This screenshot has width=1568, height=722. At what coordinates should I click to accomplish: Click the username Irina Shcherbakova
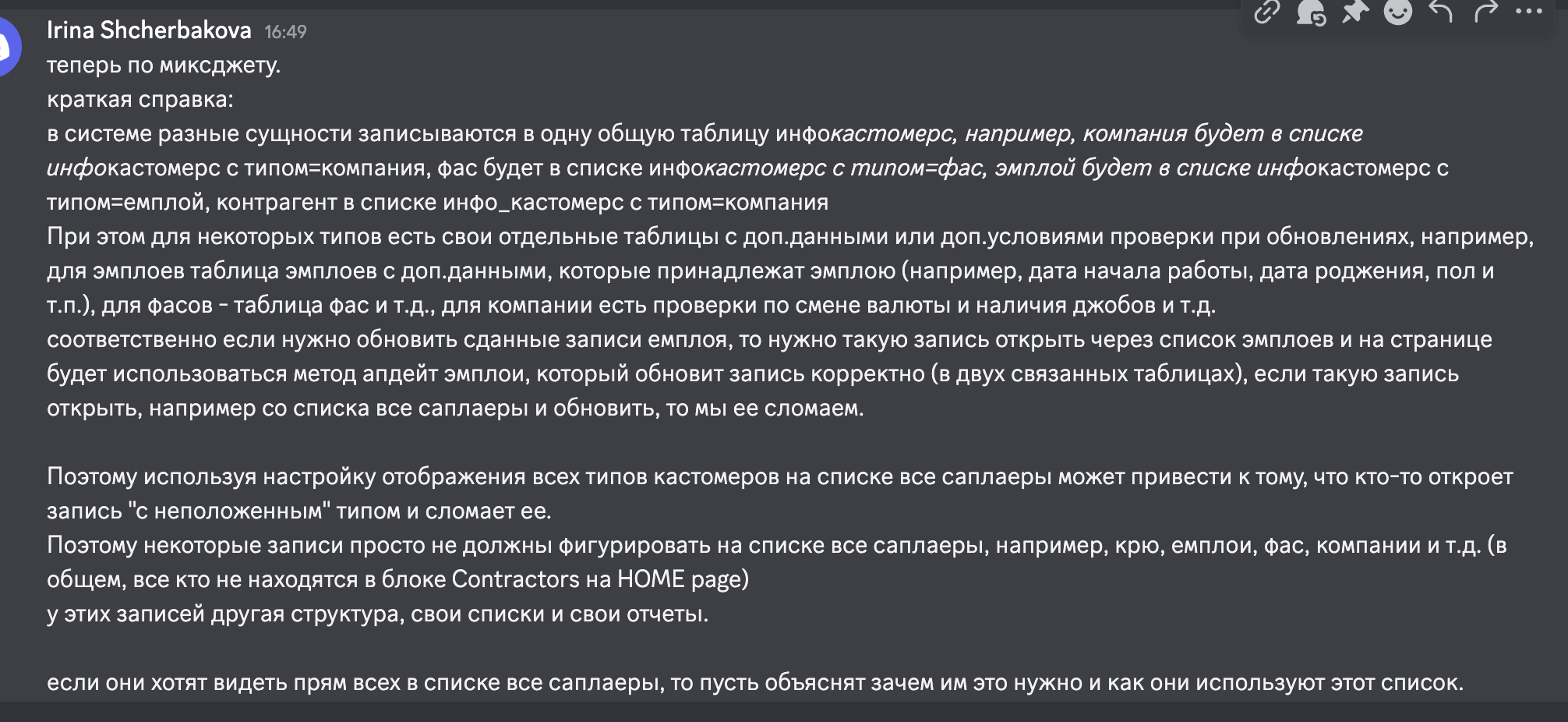pyautogui.click(x=149, y=30)
